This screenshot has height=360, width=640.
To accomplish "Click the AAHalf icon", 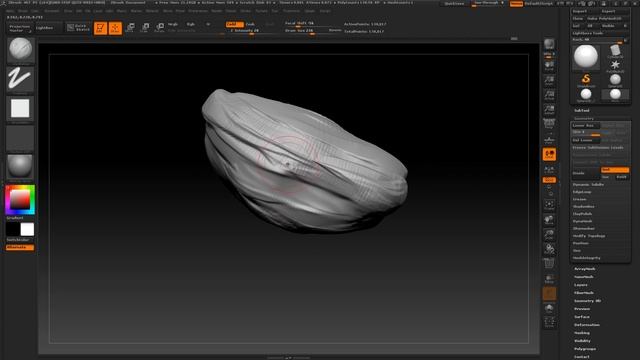I will tap(549, 110).
